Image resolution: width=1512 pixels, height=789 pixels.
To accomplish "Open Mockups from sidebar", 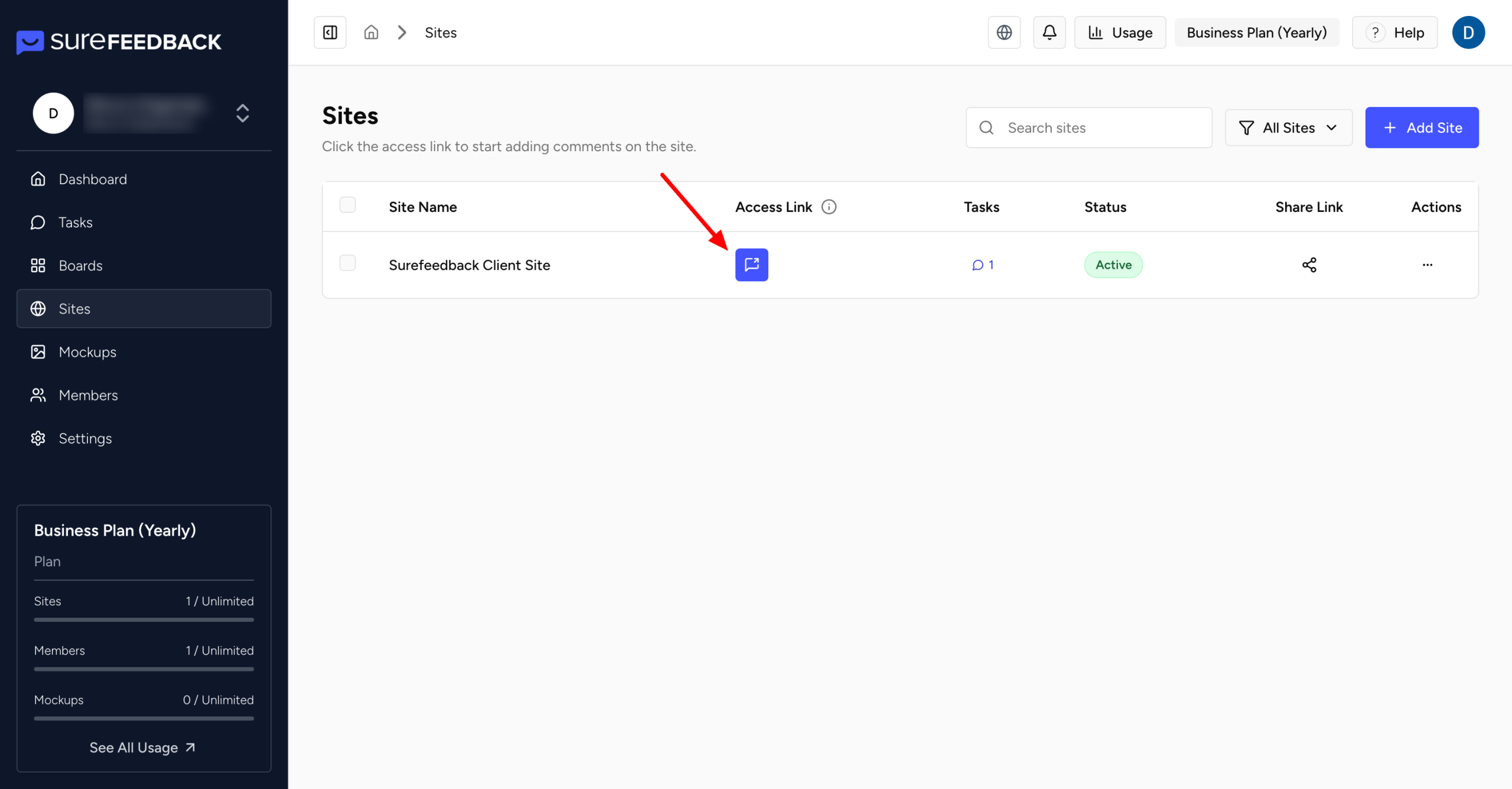I will [87, 352].
